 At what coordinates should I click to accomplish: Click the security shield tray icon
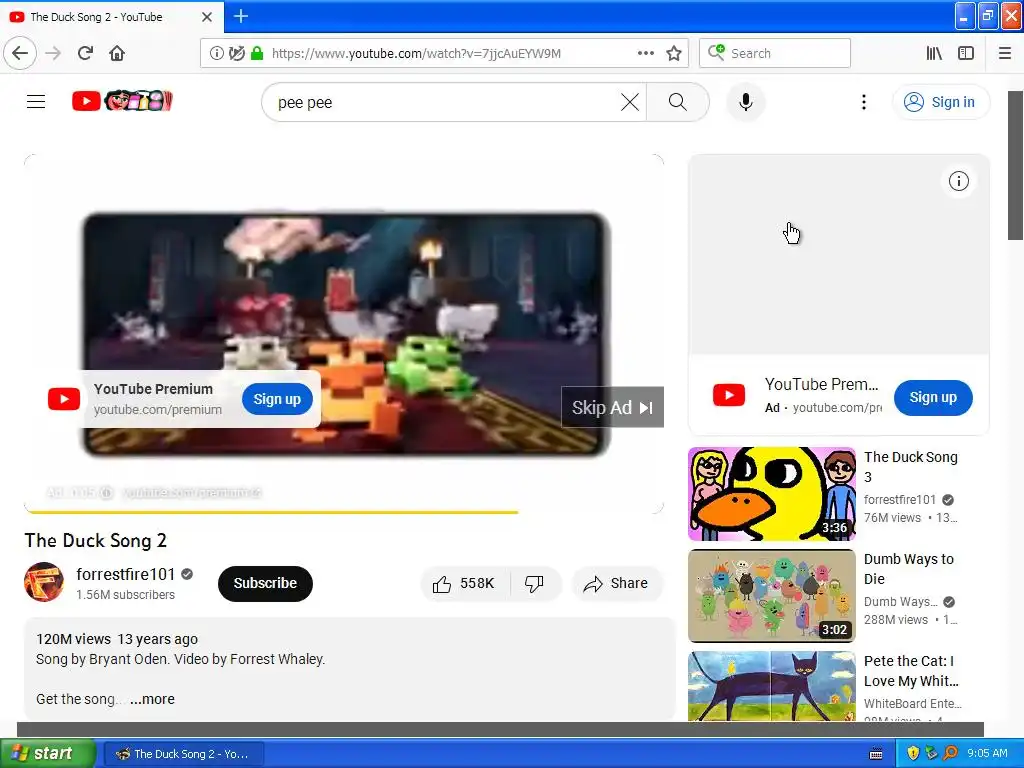click(x=913, y=754)
